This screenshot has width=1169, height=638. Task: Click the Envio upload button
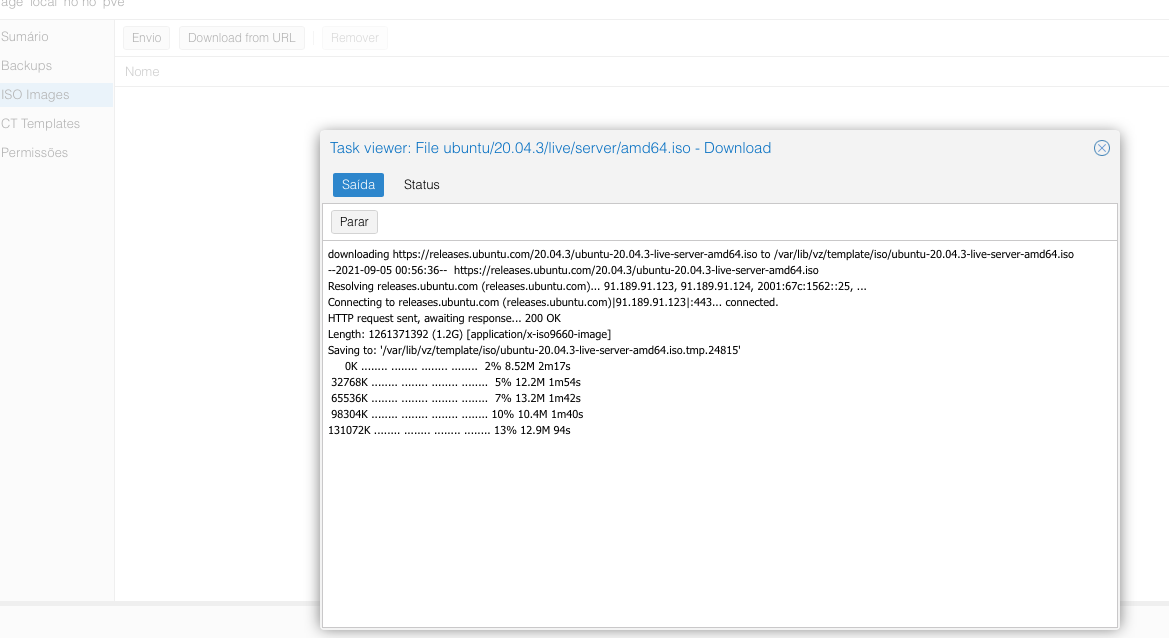tap(146, 38)
